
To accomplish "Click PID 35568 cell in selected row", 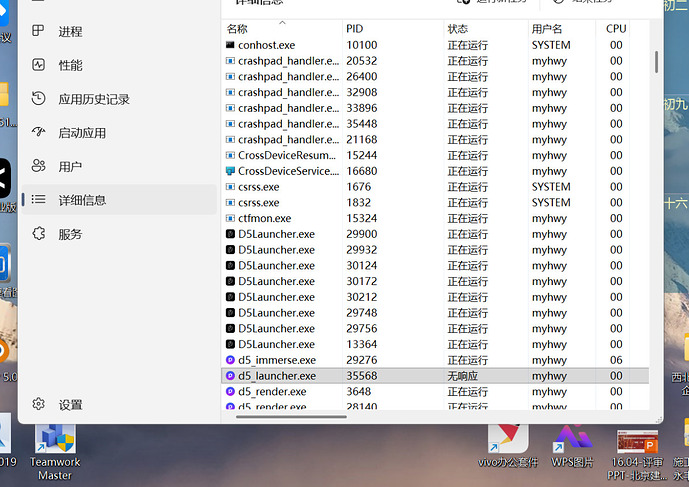I will 362,376.
